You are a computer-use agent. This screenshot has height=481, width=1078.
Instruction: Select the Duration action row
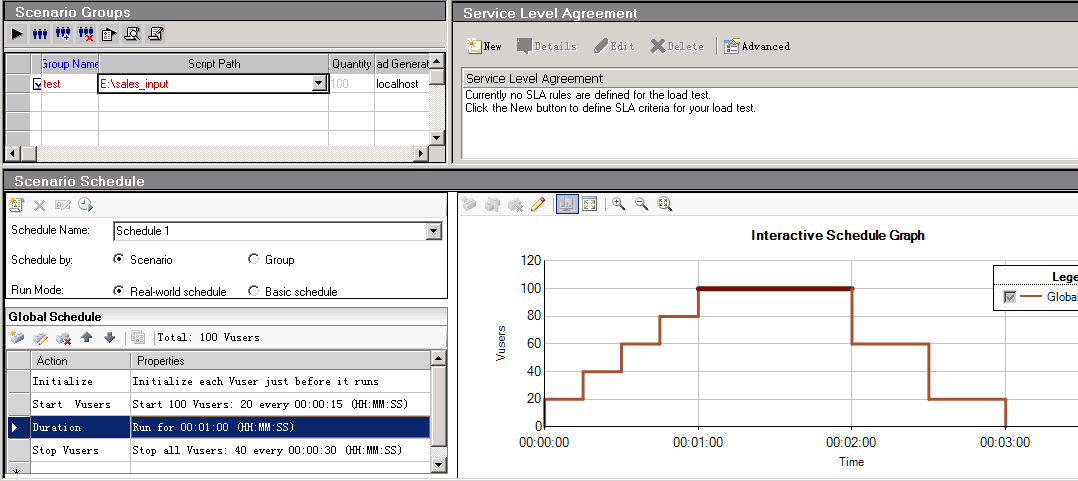coord(219,427)
